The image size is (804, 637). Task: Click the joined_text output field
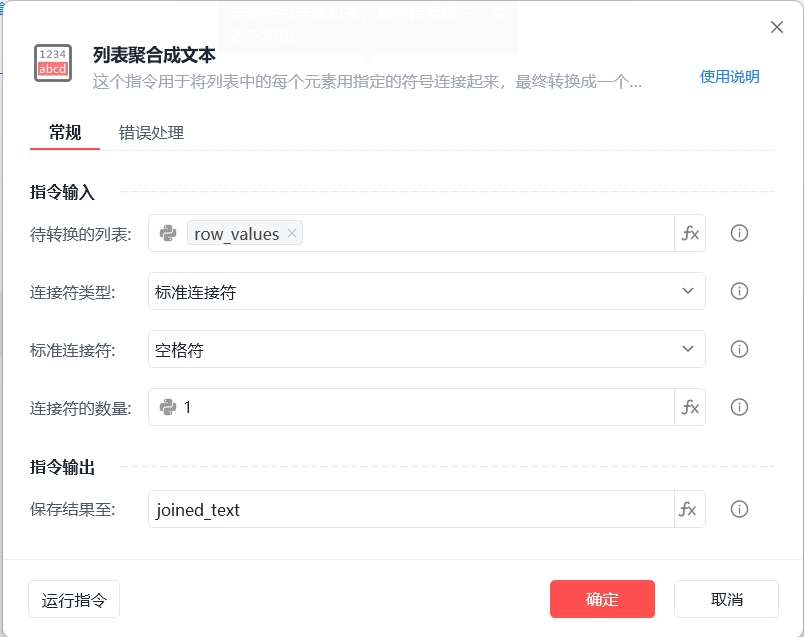411,509
